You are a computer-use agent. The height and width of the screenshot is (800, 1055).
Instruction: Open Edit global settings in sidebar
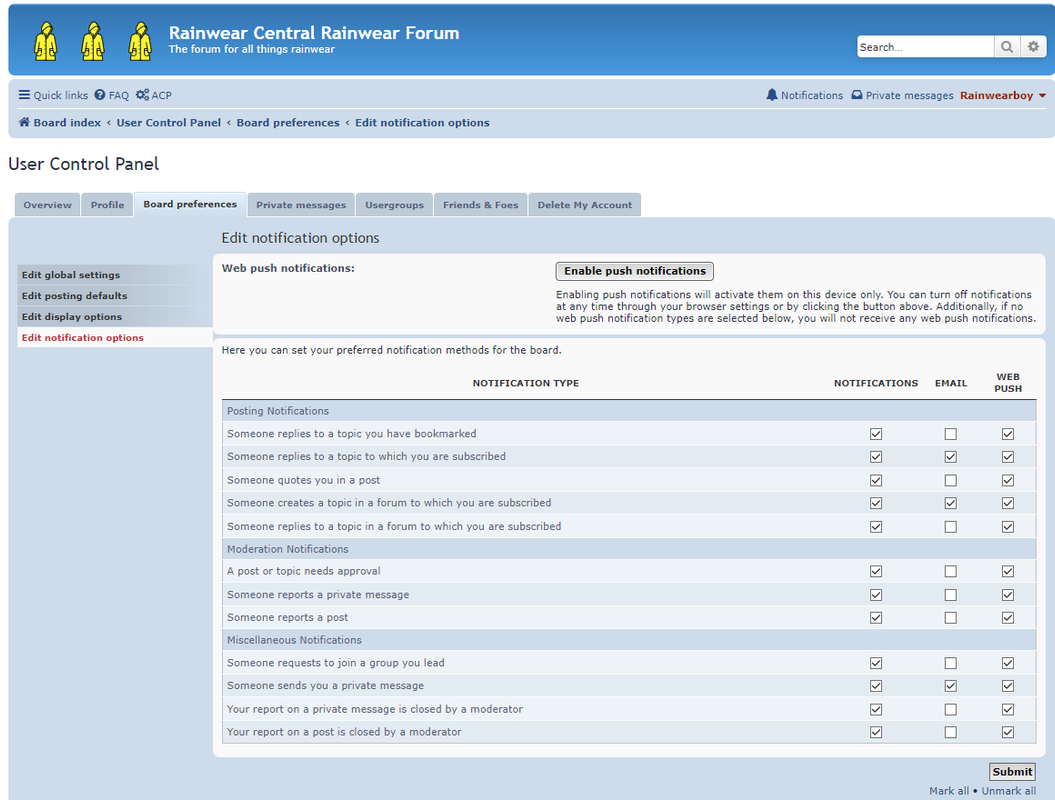(x=114, y=275)
